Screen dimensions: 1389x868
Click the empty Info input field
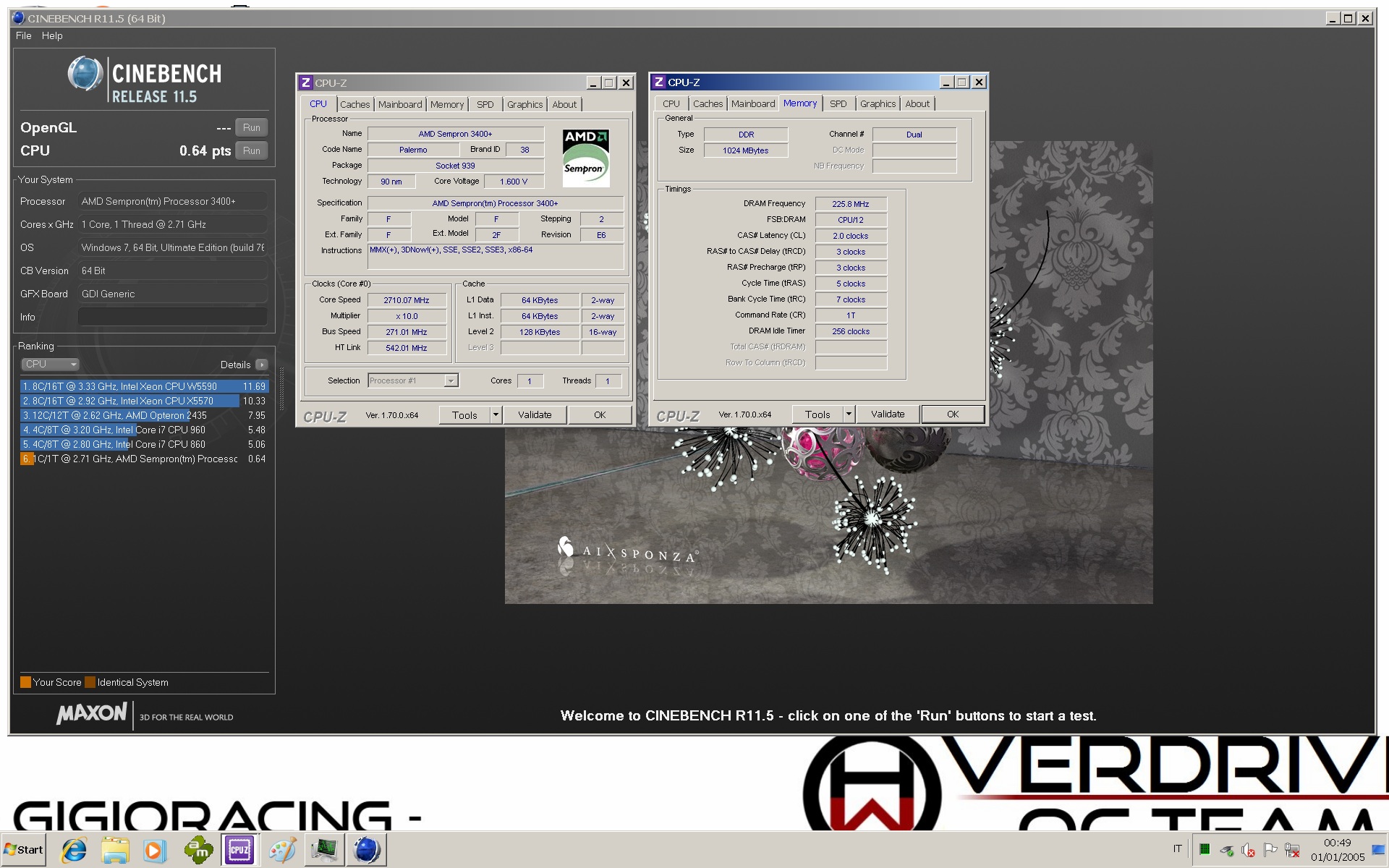coord(173,317)
